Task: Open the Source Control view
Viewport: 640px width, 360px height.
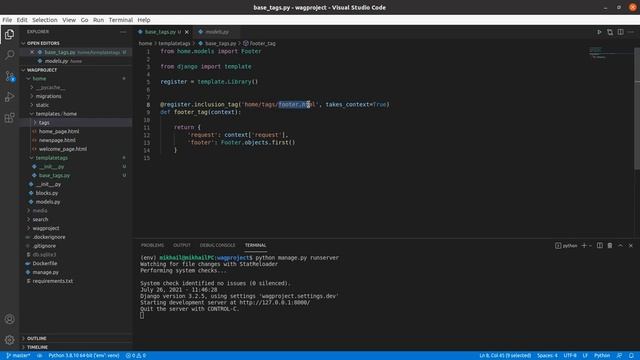Action: pyautogui.click(x=9, y=76)
